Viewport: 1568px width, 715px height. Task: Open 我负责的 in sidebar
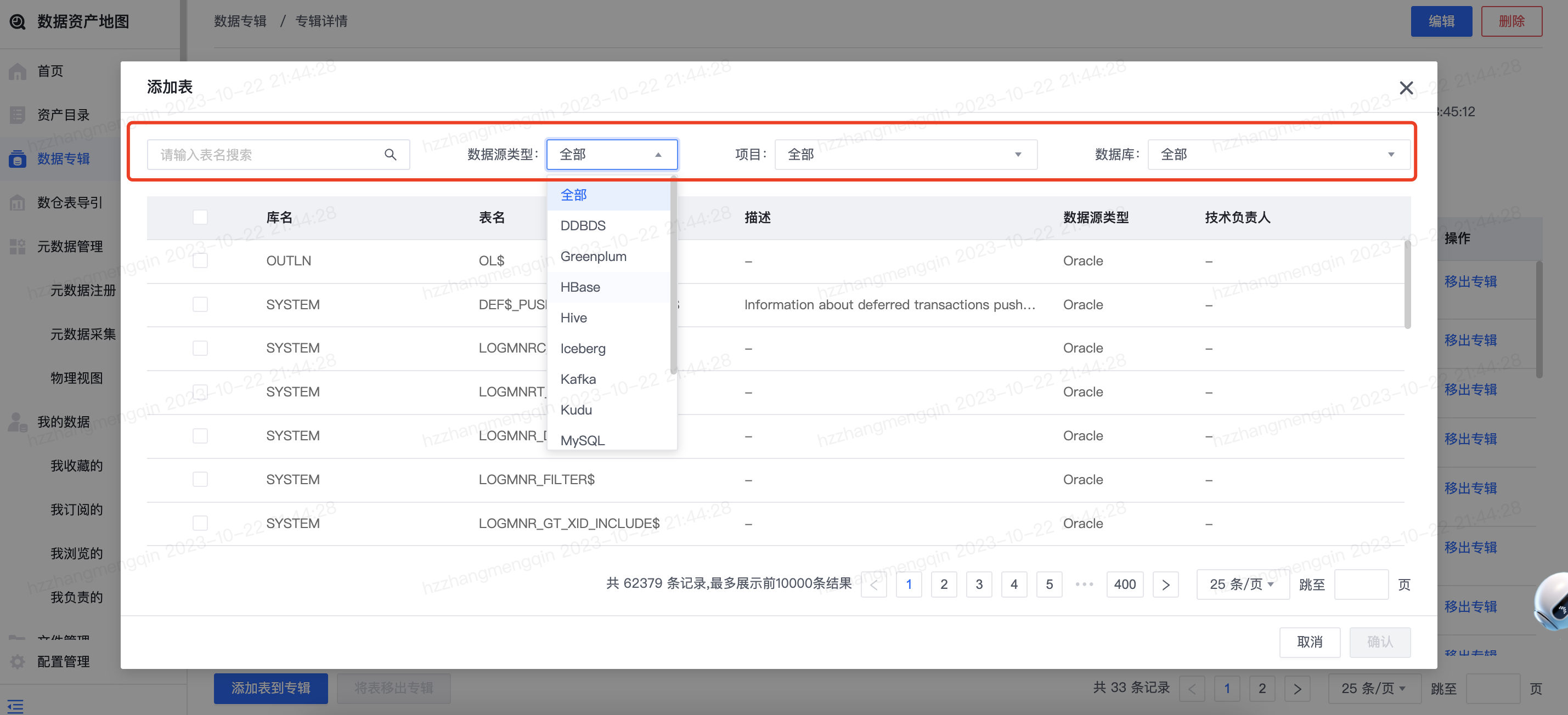(x=77, y=597)
